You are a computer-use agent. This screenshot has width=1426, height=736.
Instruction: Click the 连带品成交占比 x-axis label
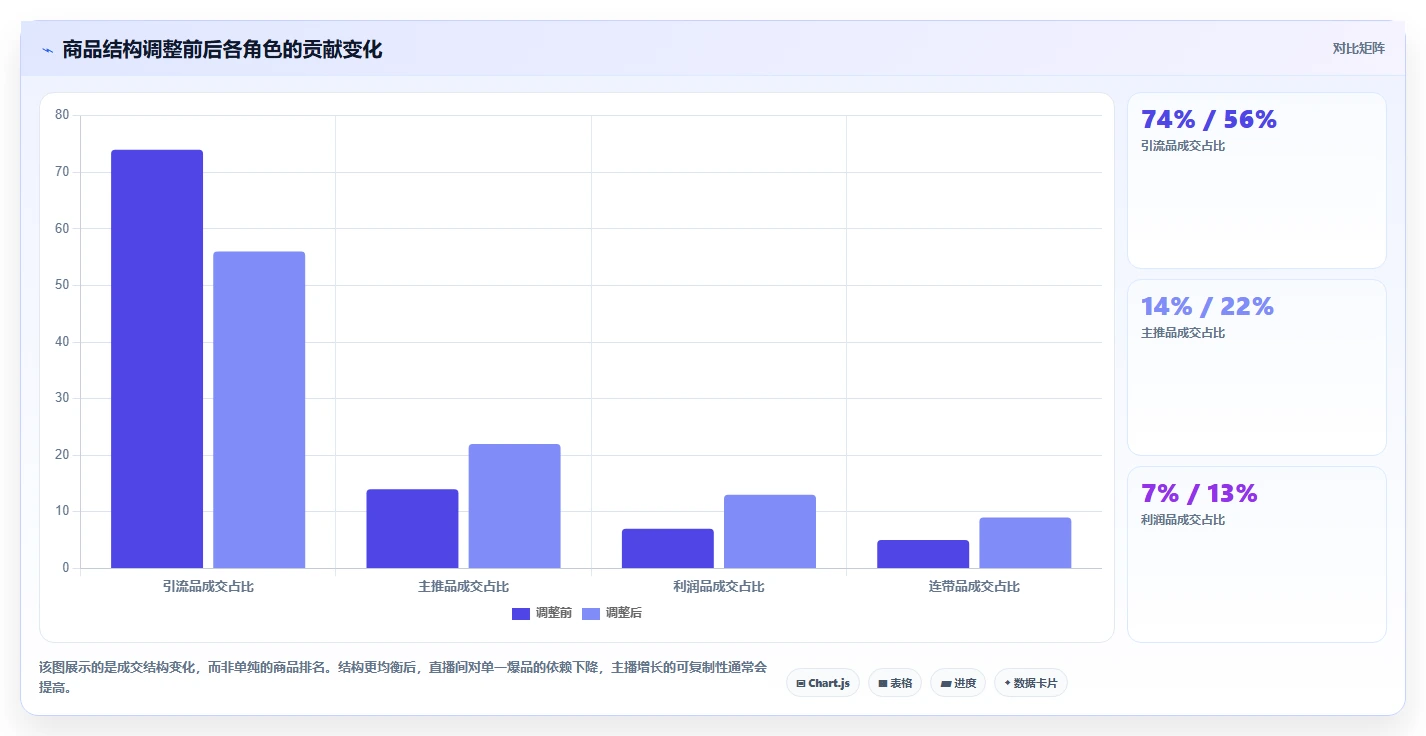click(974, 587)
